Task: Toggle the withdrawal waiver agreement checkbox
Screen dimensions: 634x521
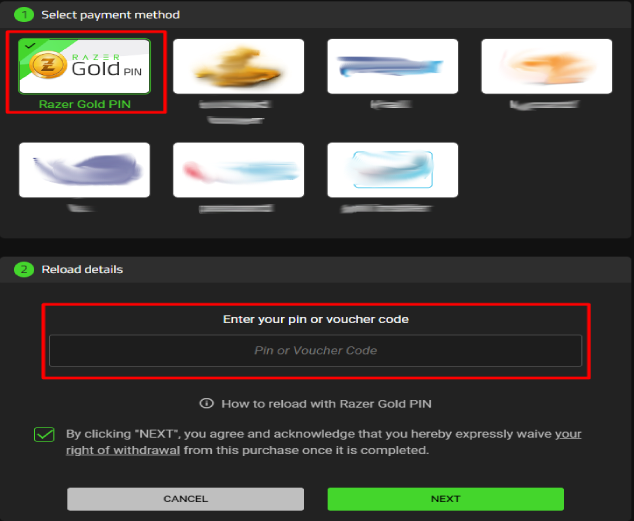Action: point(44,435)
